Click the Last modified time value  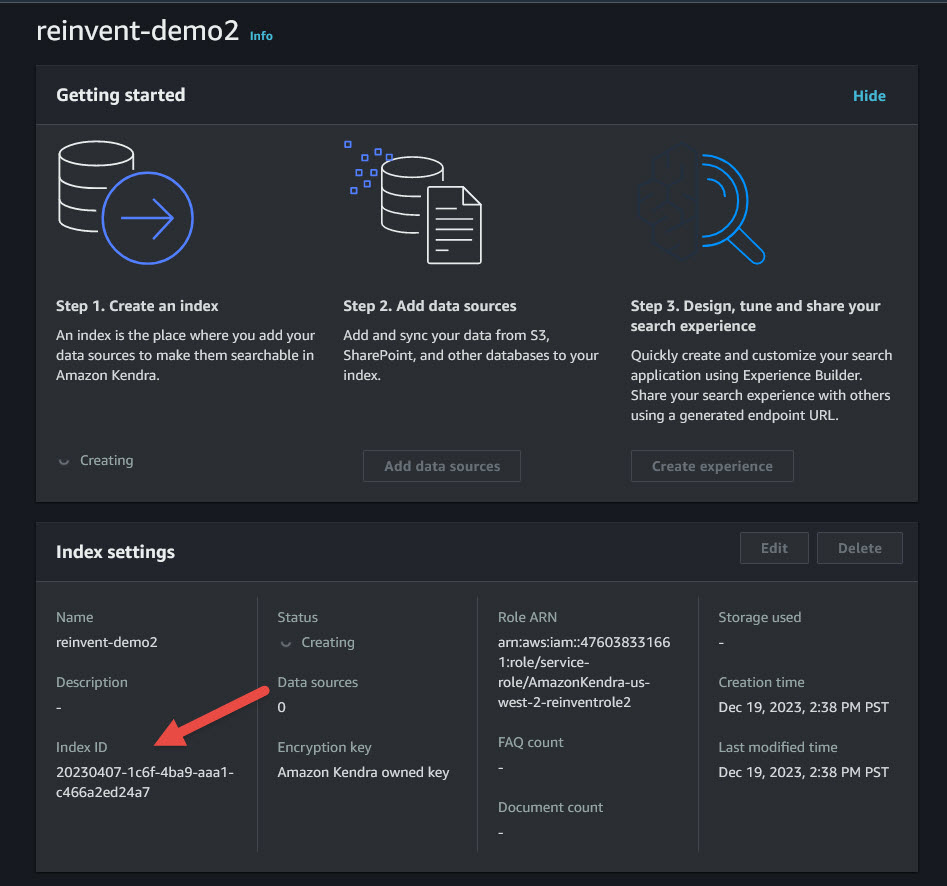pos(804,772)
